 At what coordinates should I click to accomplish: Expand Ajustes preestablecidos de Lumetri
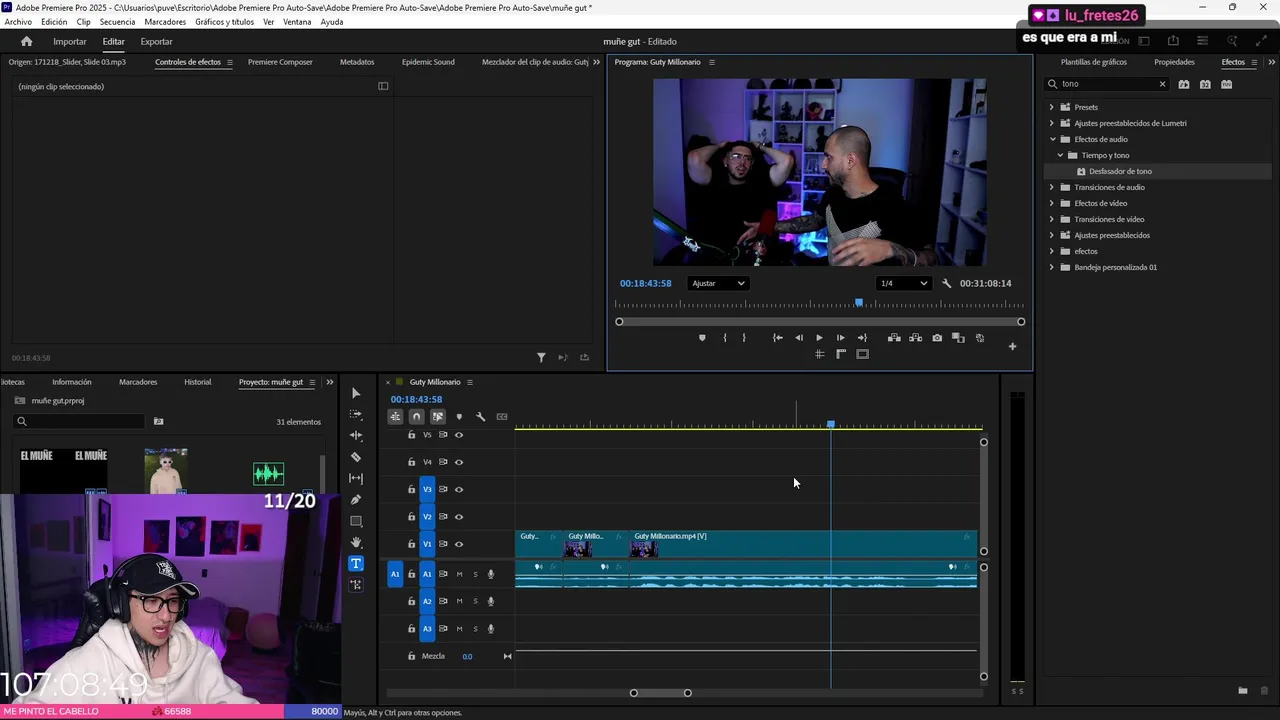[1052, 123]
